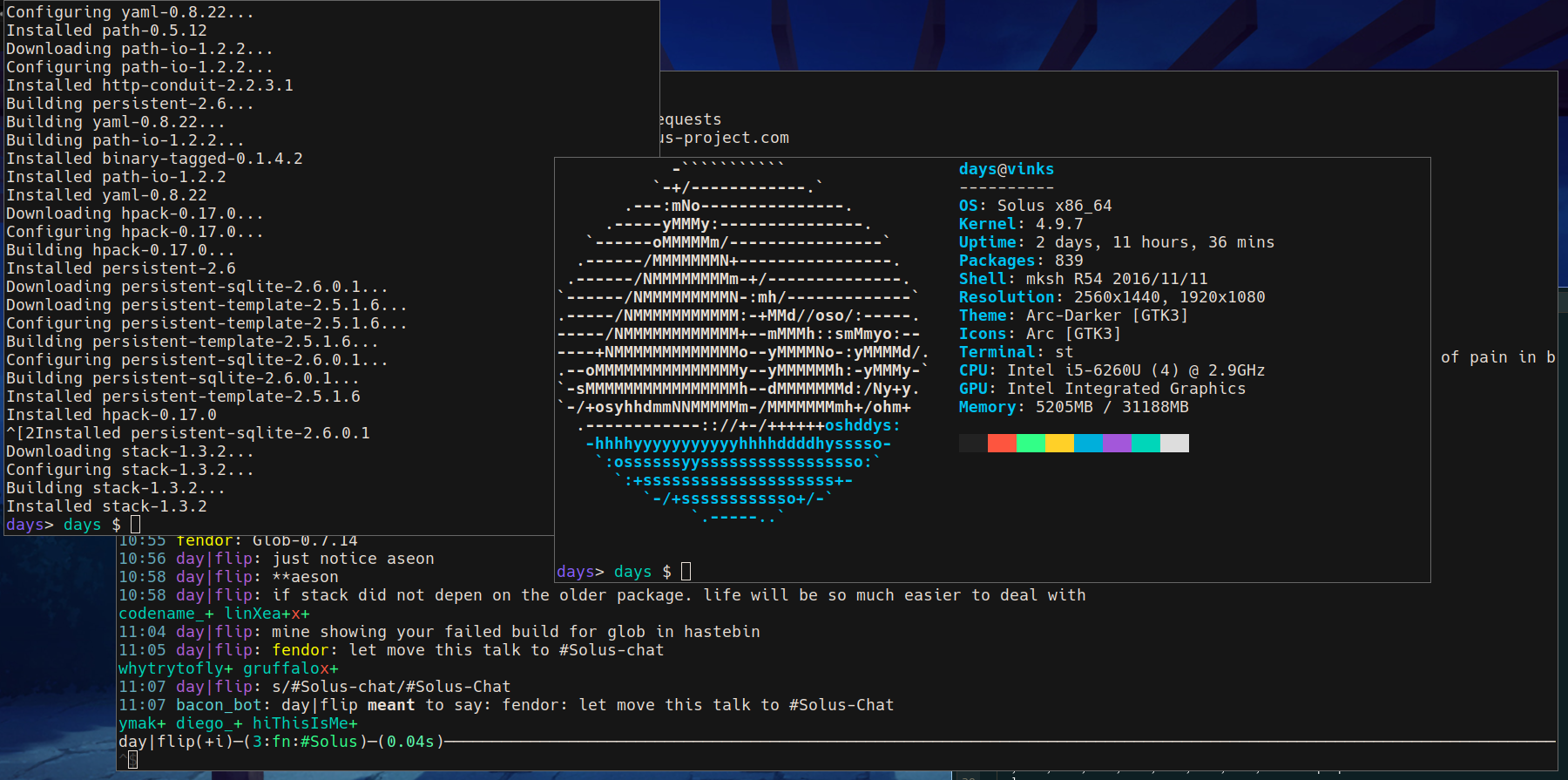1568x780 pixels.
Task: Select the blue block in the neofetch palette
Action: (x=1088, y=444)
